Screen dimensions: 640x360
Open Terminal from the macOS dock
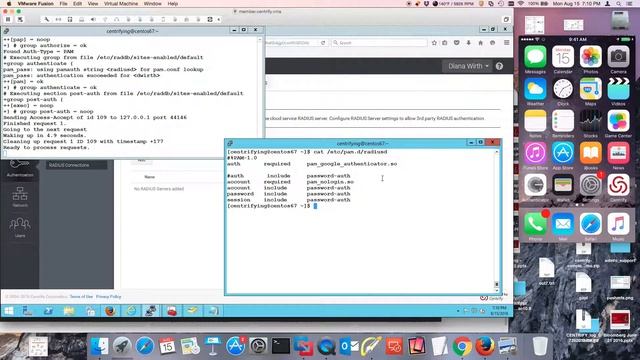281,346
